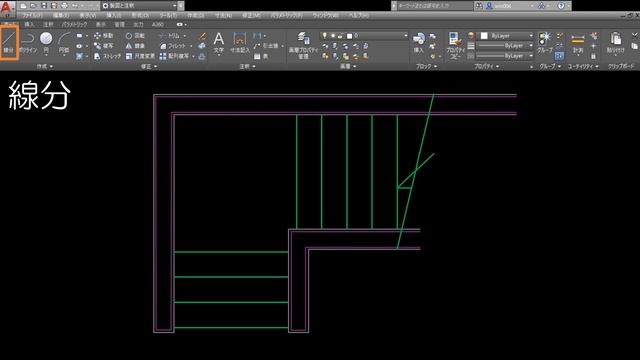
Task: Click the Scale (尺度変更) tool
Action: click(140, 56)
